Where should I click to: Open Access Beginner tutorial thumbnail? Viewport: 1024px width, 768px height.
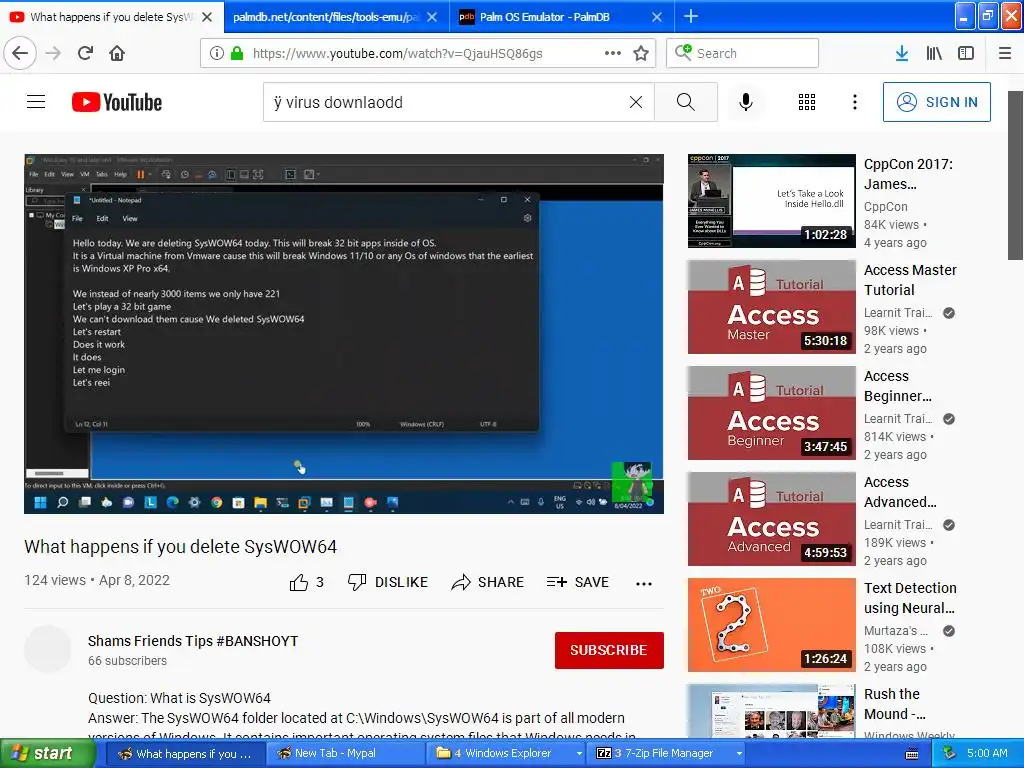click(771, 413)
